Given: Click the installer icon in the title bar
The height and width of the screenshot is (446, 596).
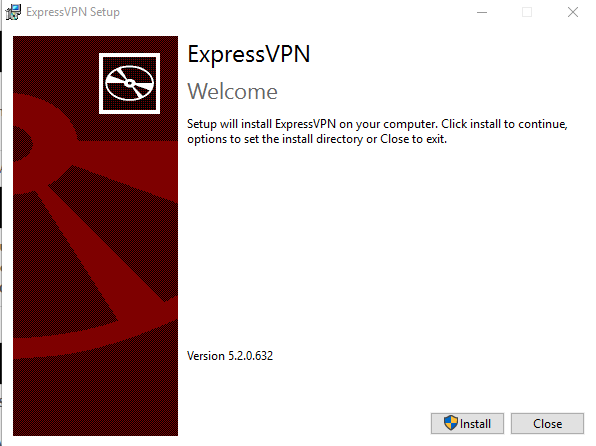Looking at the screenshot, I should 13,12.
